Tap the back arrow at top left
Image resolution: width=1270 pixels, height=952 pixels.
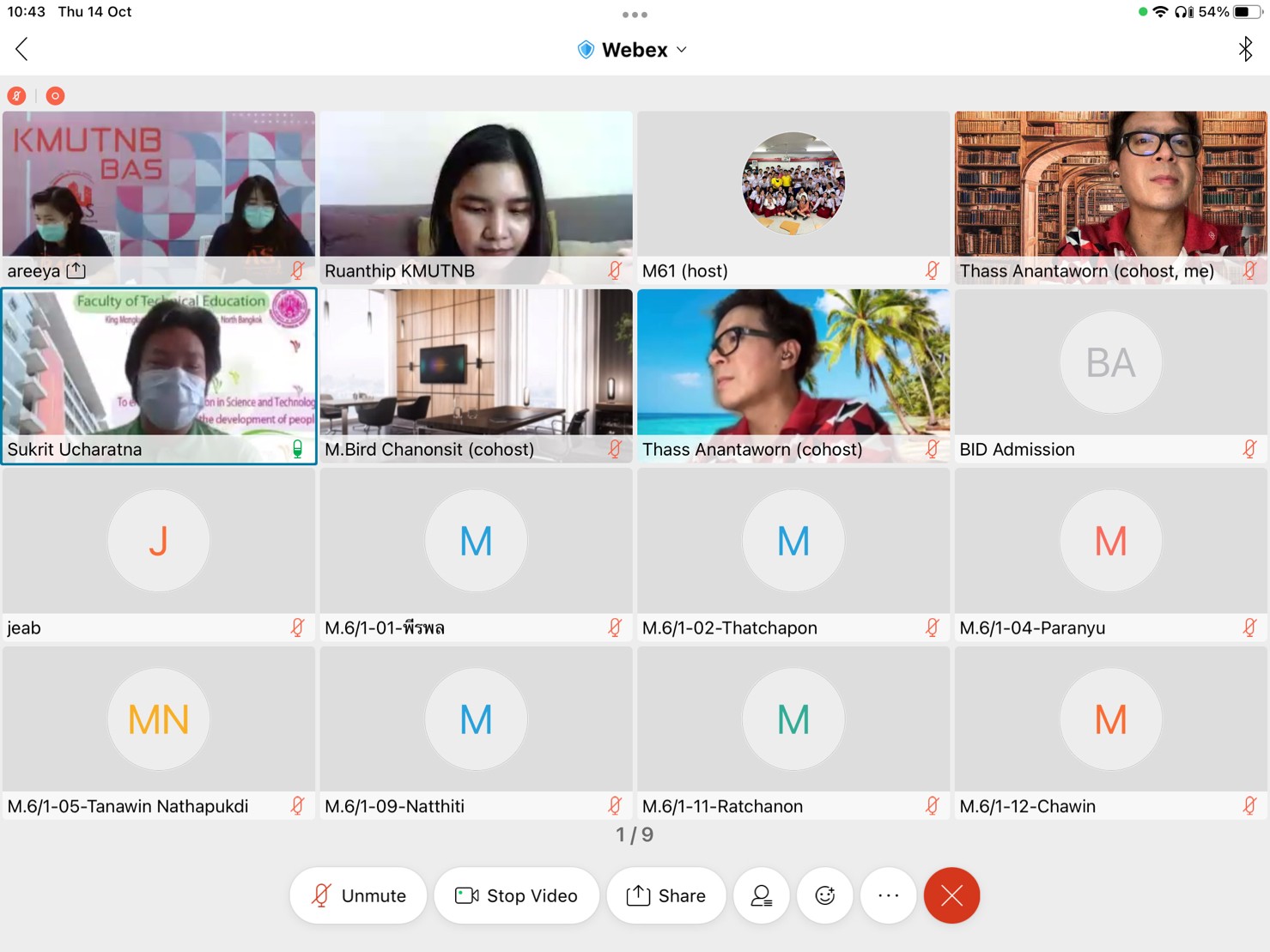point(22,50)
